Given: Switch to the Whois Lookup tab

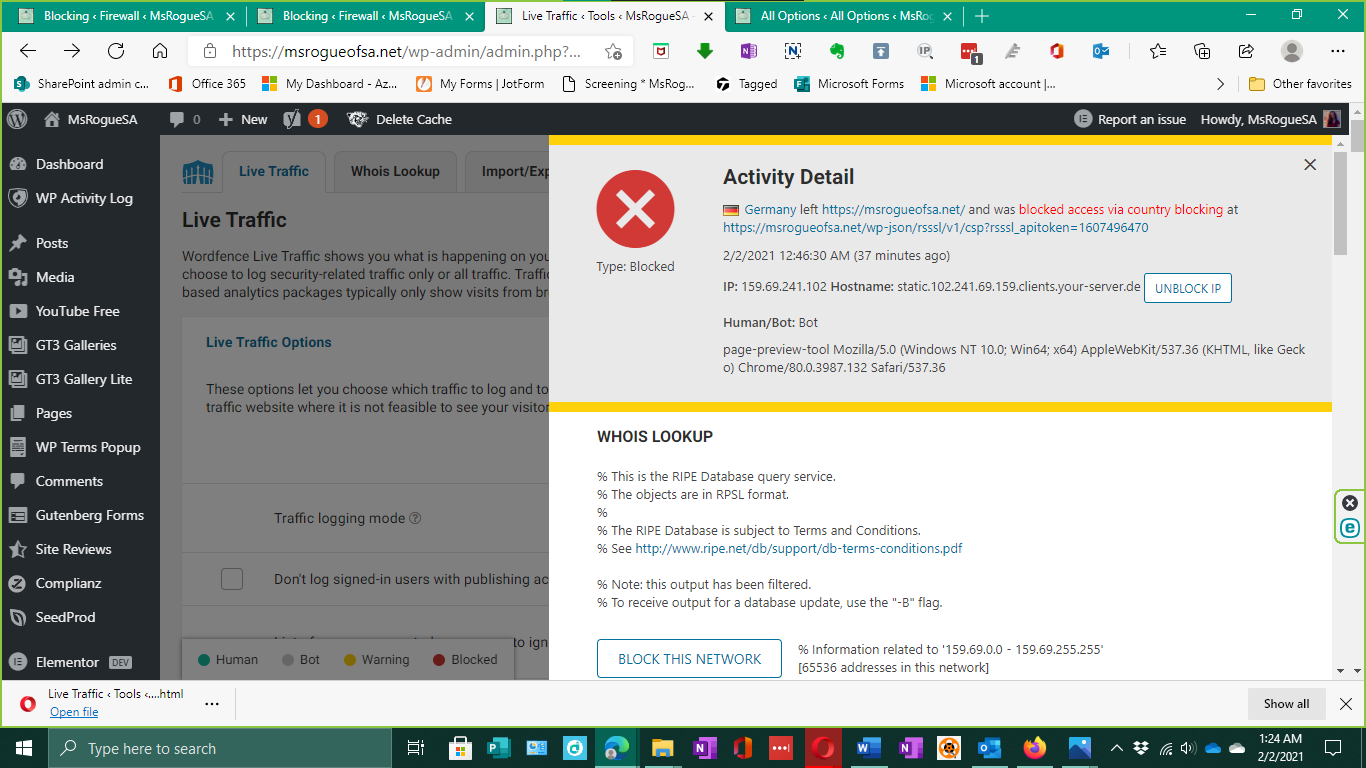Looking at the screenshot, I should [395, 171].
